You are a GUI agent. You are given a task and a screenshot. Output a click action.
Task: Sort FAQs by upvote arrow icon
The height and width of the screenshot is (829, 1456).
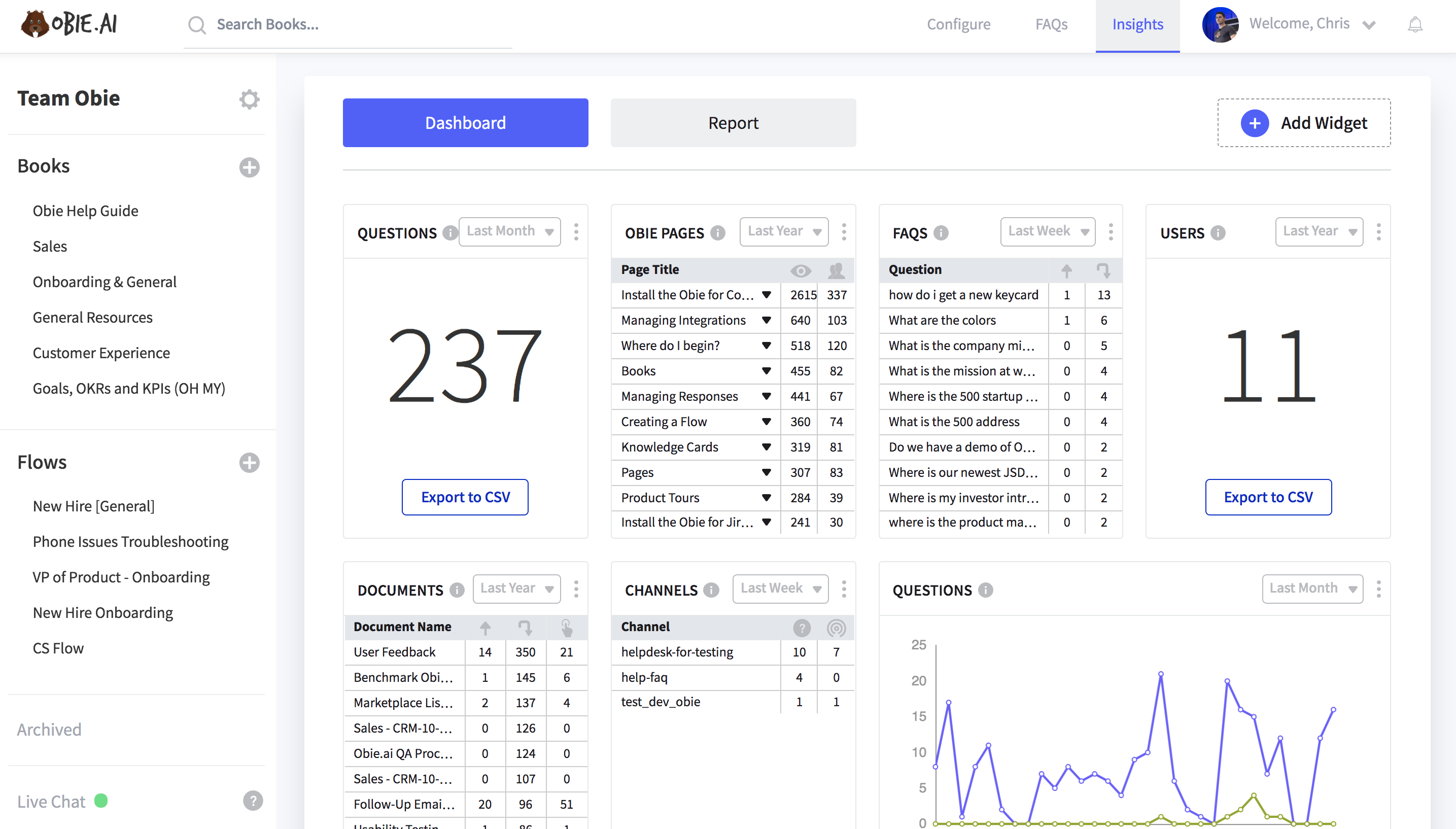tap(1066, 270)
